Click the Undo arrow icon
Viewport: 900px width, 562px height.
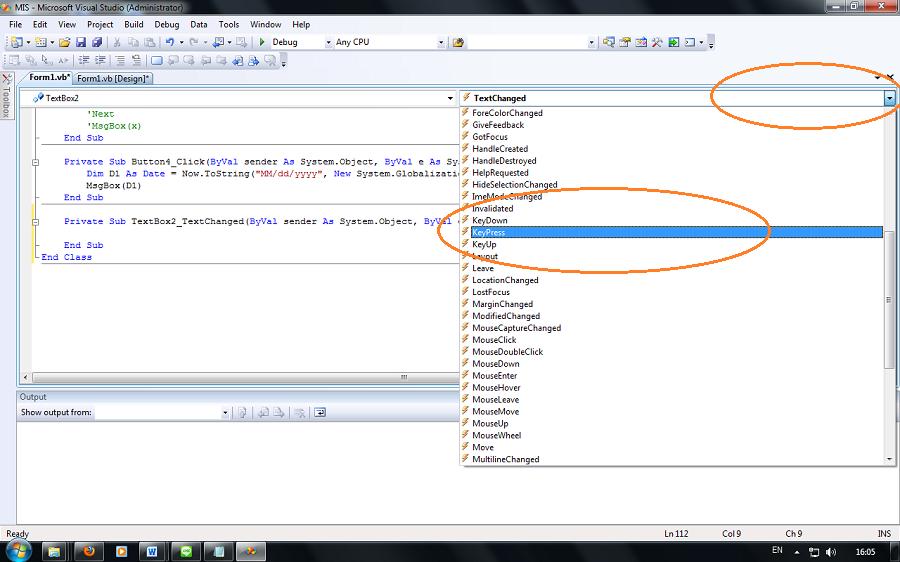(x=169, y=43)
